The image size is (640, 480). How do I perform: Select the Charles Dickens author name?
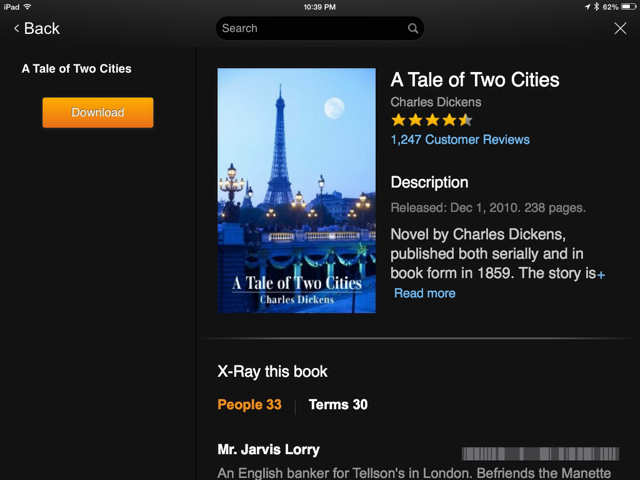436,102
